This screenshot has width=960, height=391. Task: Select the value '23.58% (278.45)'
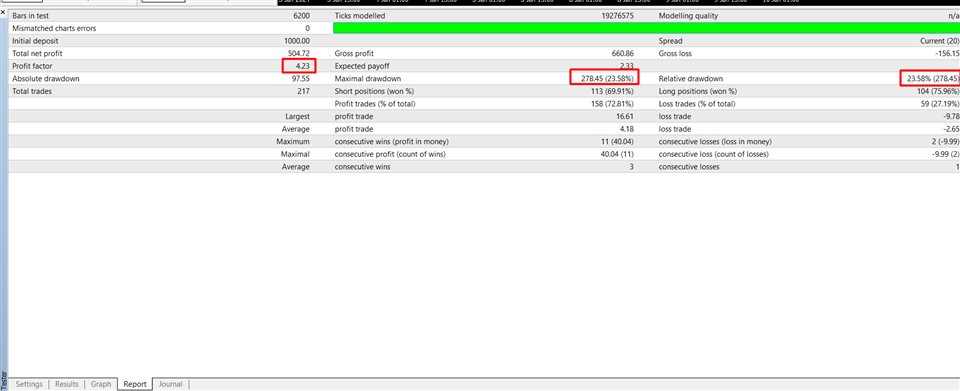point(933,79)
